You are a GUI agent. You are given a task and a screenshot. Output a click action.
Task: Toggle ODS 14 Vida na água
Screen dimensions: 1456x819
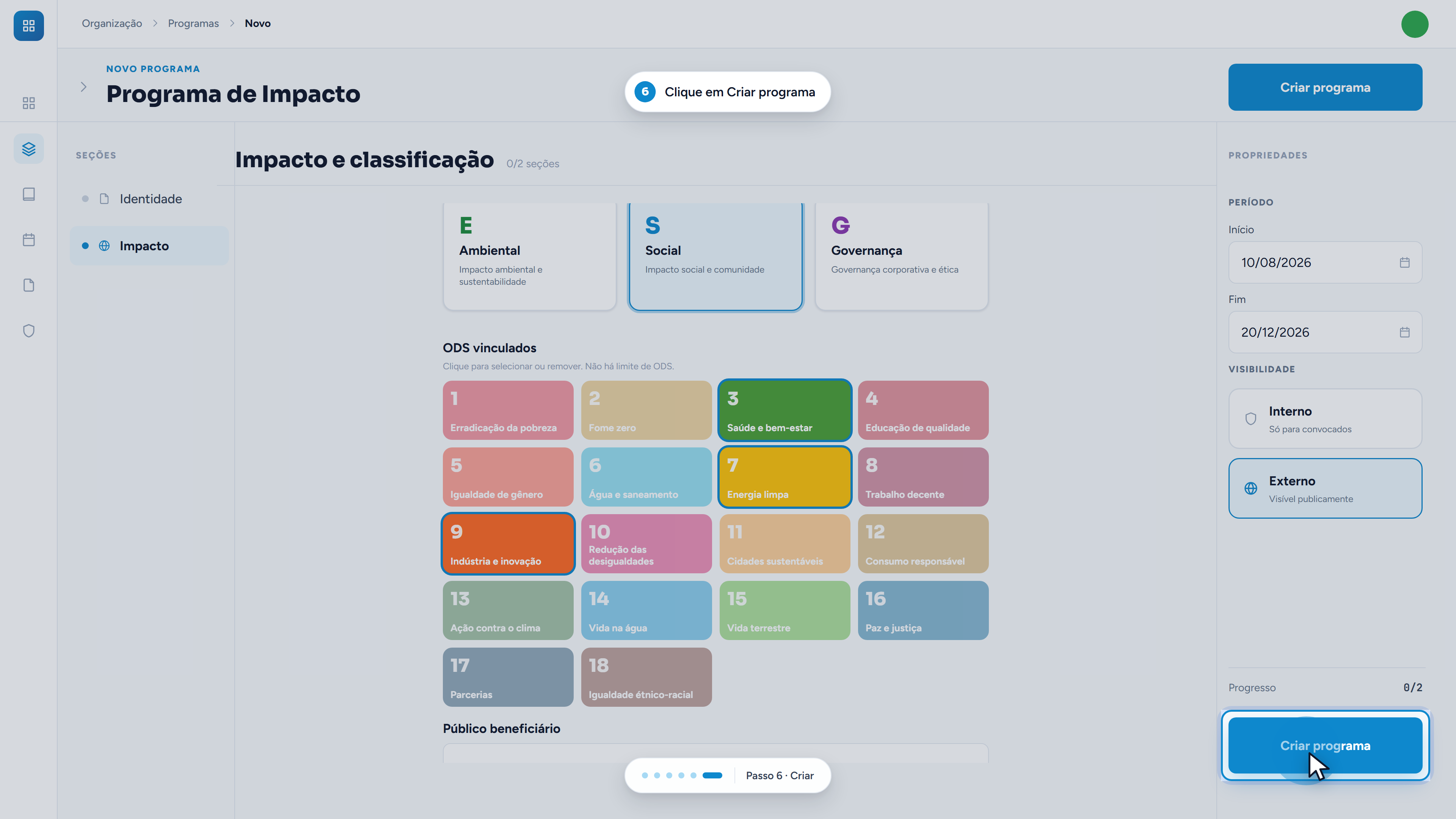646,610
